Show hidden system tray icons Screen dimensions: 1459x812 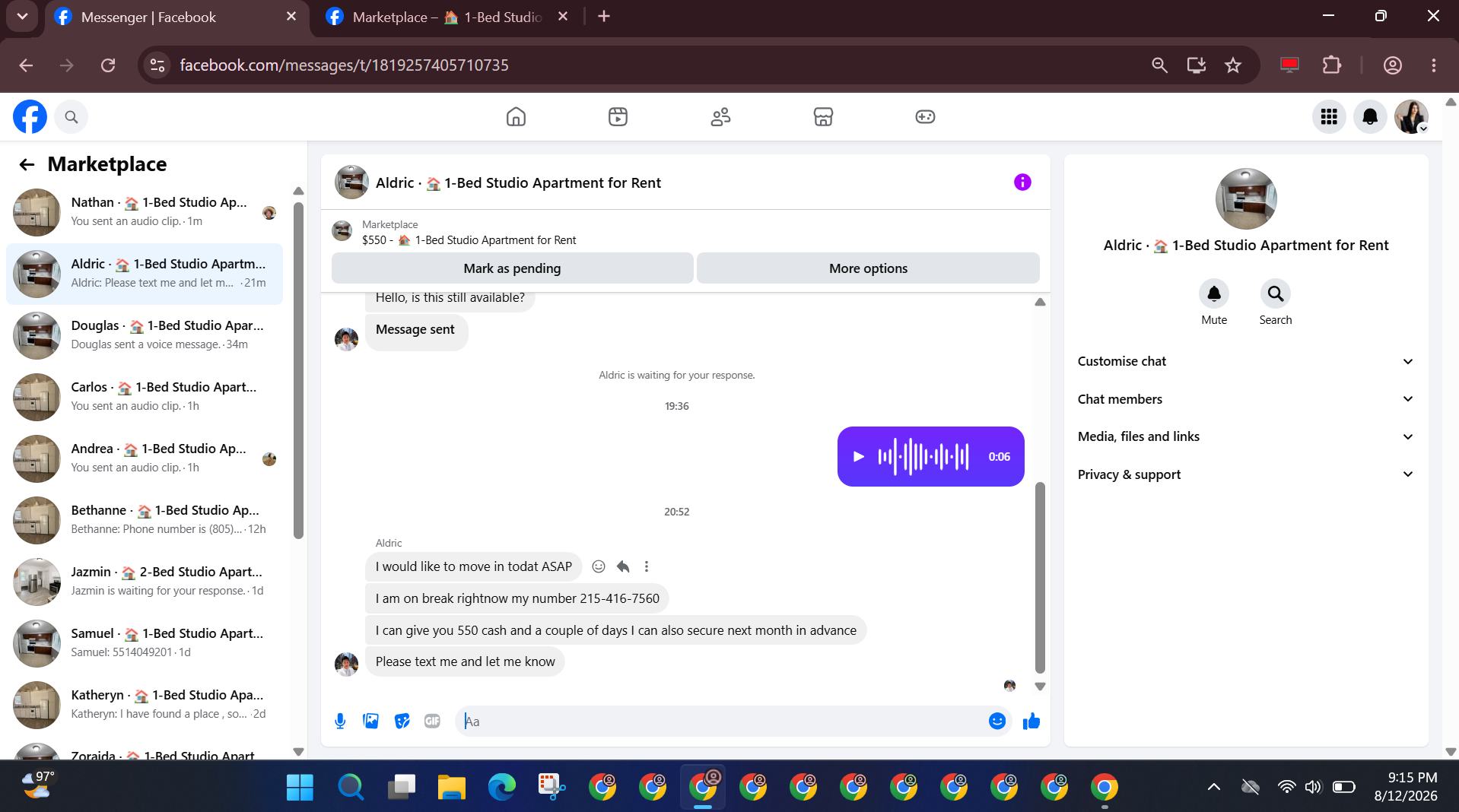click(x=1214, y=786)
